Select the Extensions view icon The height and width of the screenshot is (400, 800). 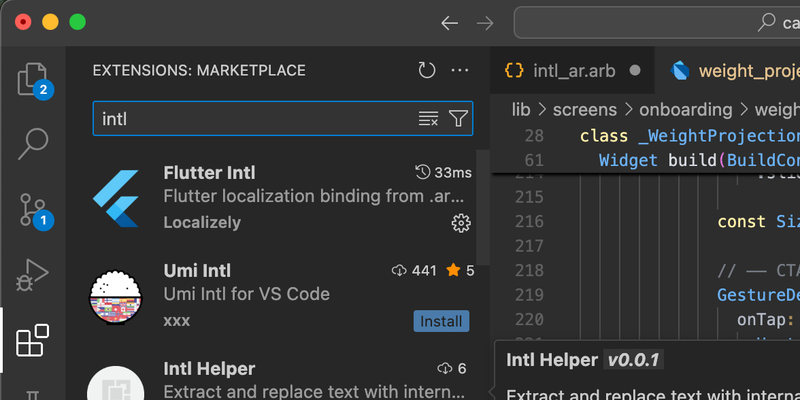coord(33,340)
